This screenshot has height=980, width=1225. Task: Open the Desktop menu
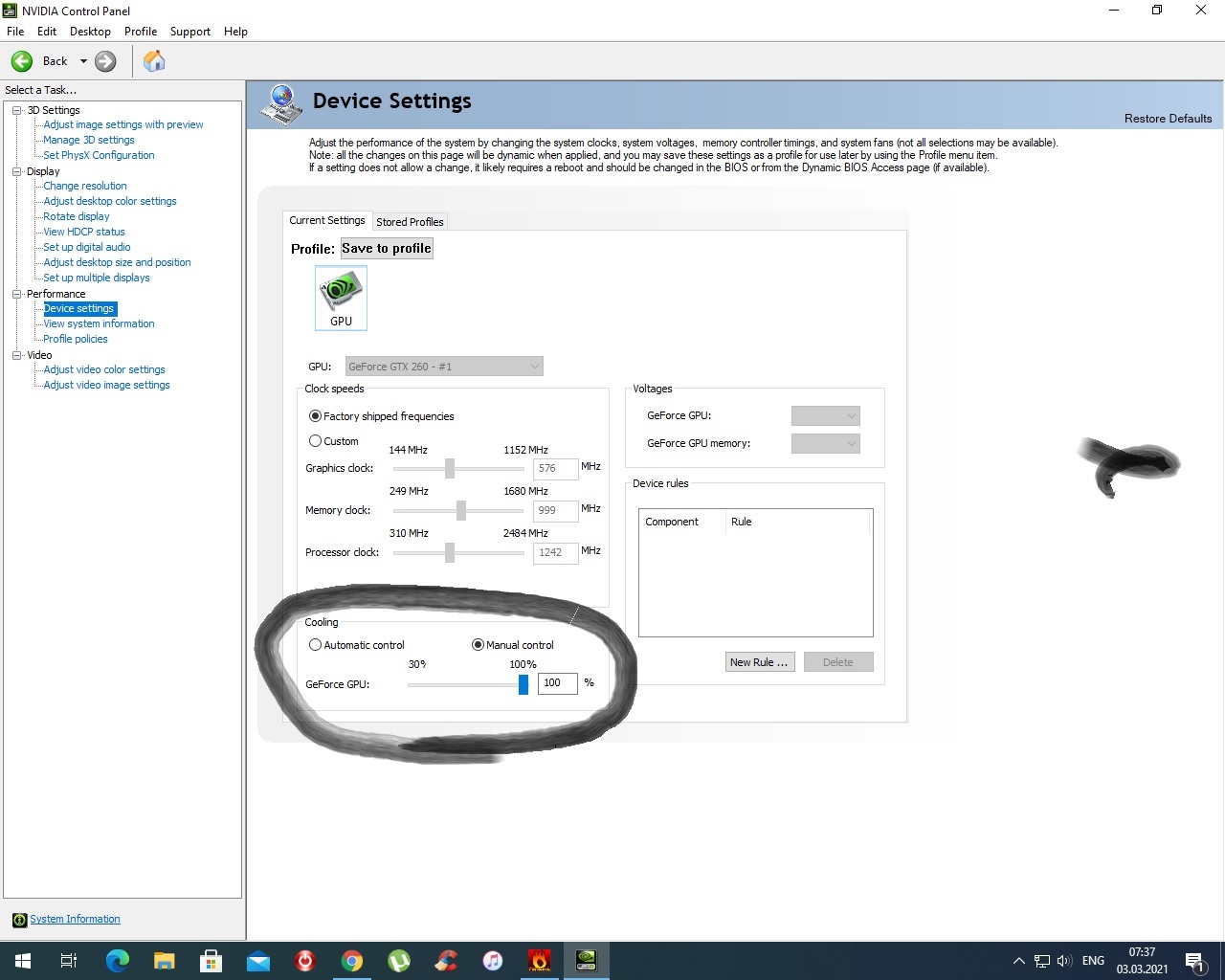(90, 32)
